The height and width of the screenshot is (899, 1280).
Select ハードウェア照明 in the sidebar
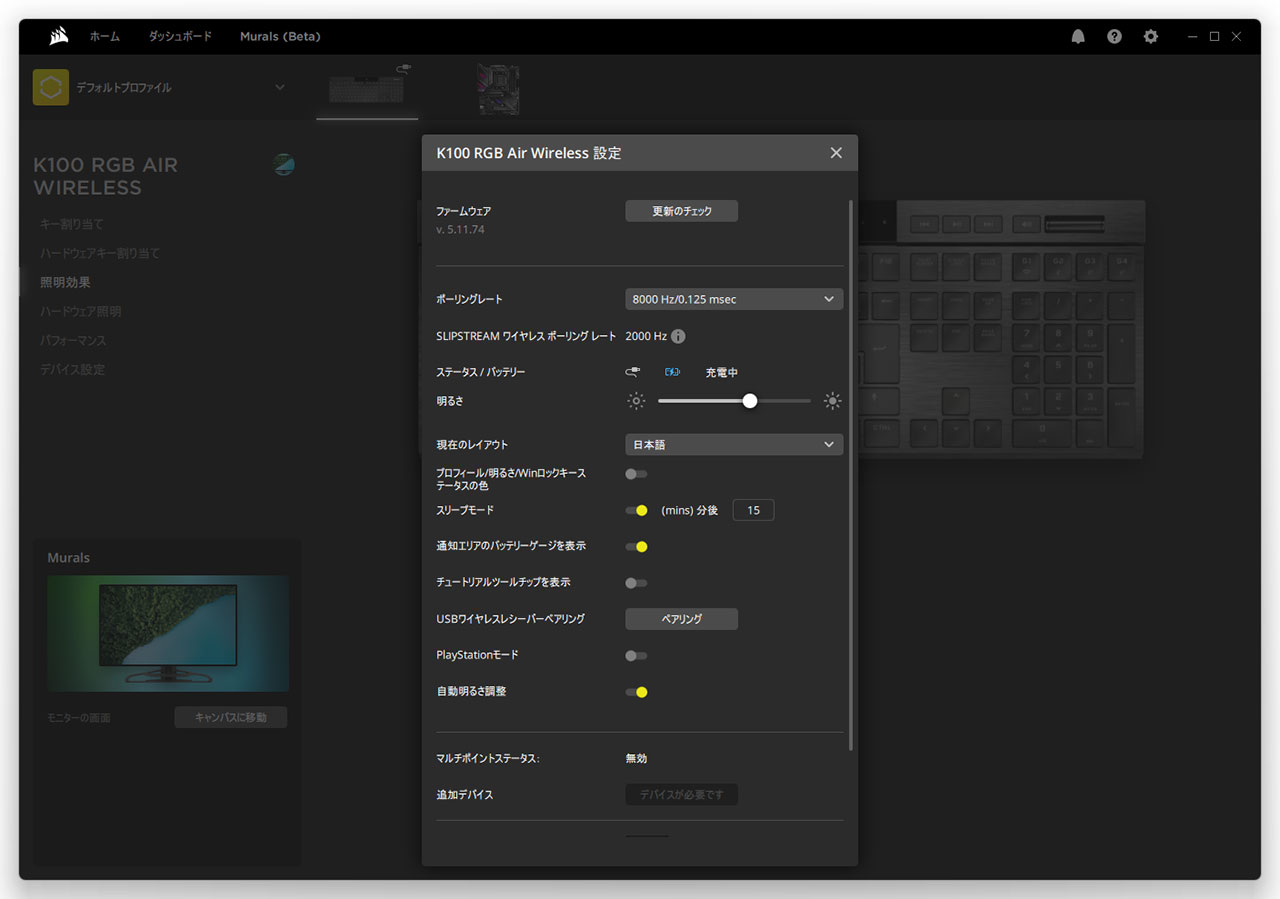pos(80,311)
